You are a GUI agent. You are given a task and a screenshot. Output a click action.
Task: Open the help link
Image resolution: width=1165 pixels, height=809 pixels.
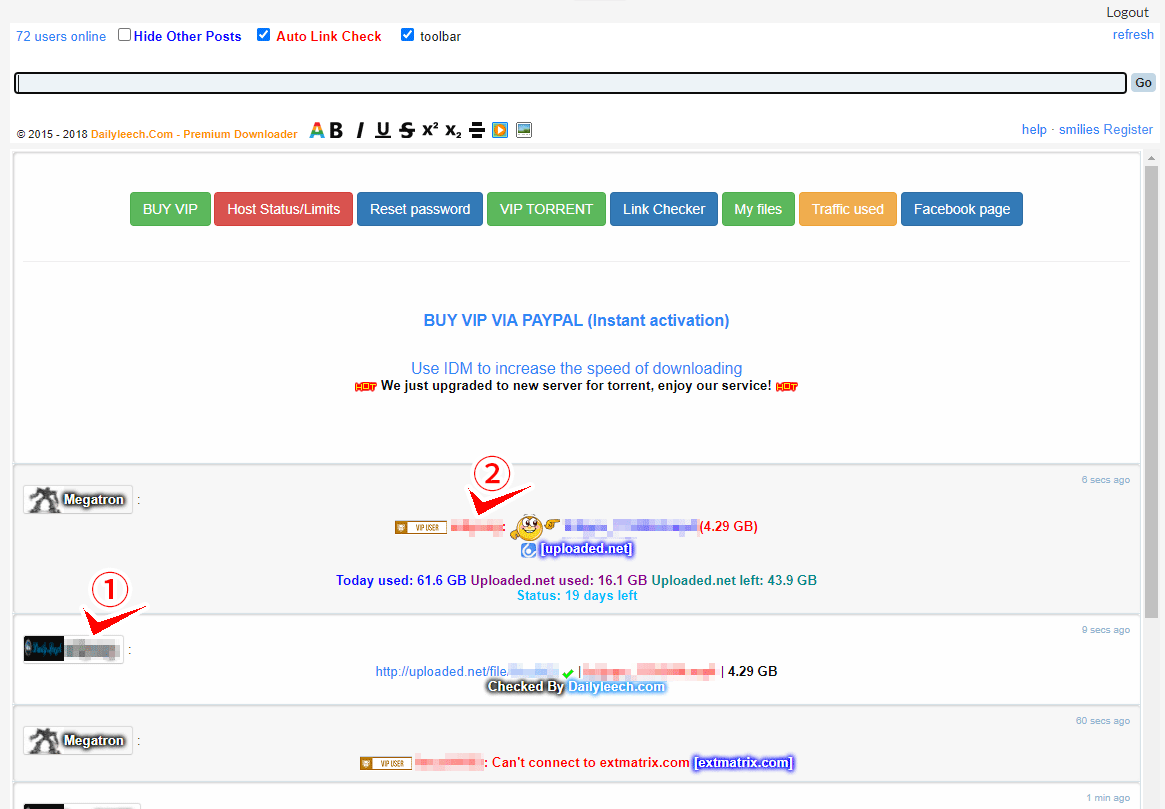(x=1033, y=130)
